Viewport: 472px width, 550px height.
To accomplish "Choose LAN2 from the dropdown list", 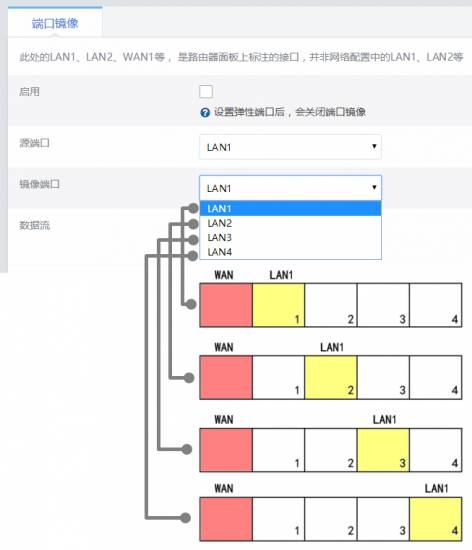I will [x=290, y=223].
